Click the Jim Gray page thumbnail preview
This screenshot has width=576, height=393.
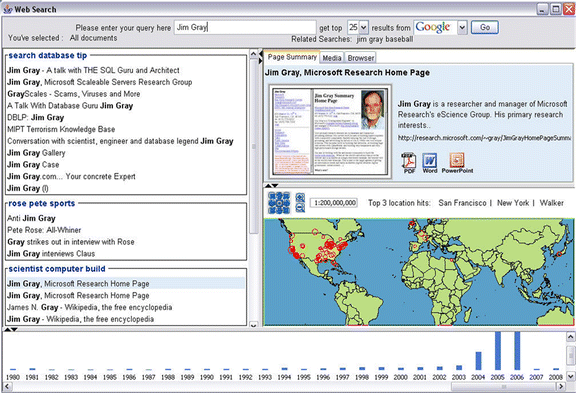(330, 131)
